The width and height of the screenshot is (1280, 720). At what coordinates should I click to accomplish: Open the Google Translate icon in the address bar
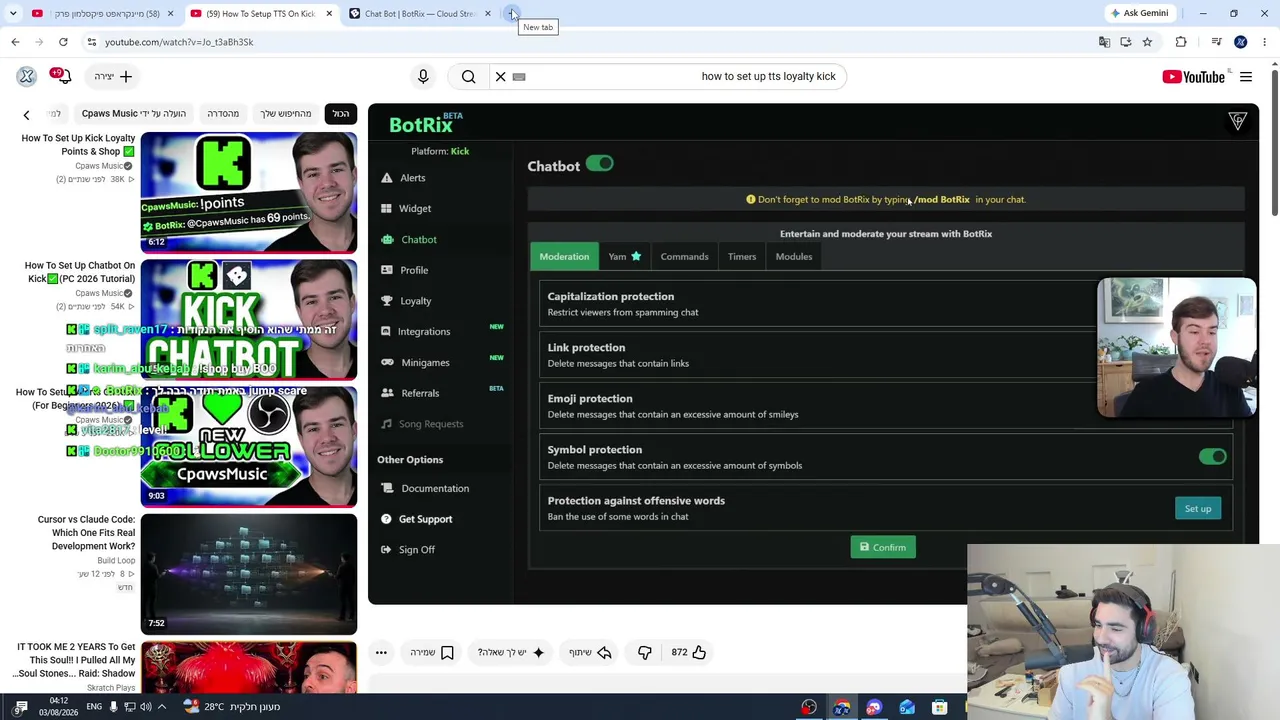coord(1104,42)
